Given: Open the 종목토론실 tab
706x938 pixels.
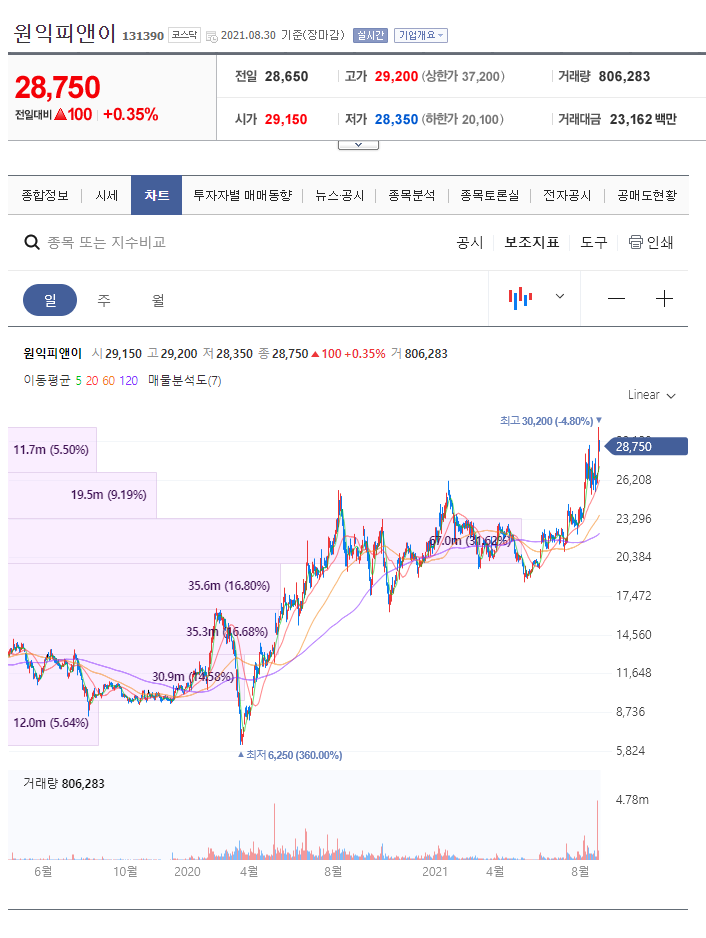Looking at the screenshot, I should pos(489,195).
